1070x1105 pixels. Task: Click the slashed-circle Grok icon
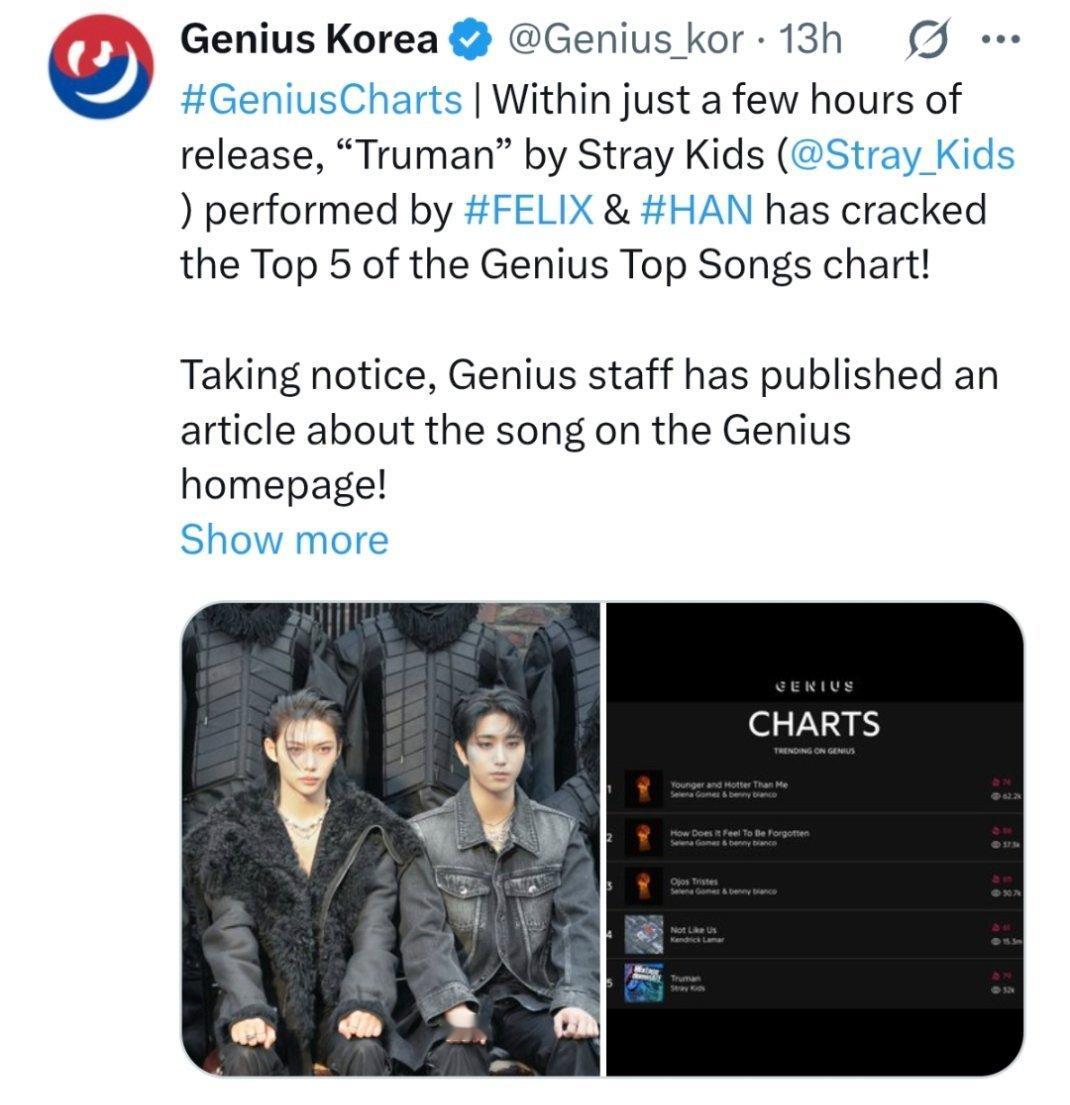928,39
